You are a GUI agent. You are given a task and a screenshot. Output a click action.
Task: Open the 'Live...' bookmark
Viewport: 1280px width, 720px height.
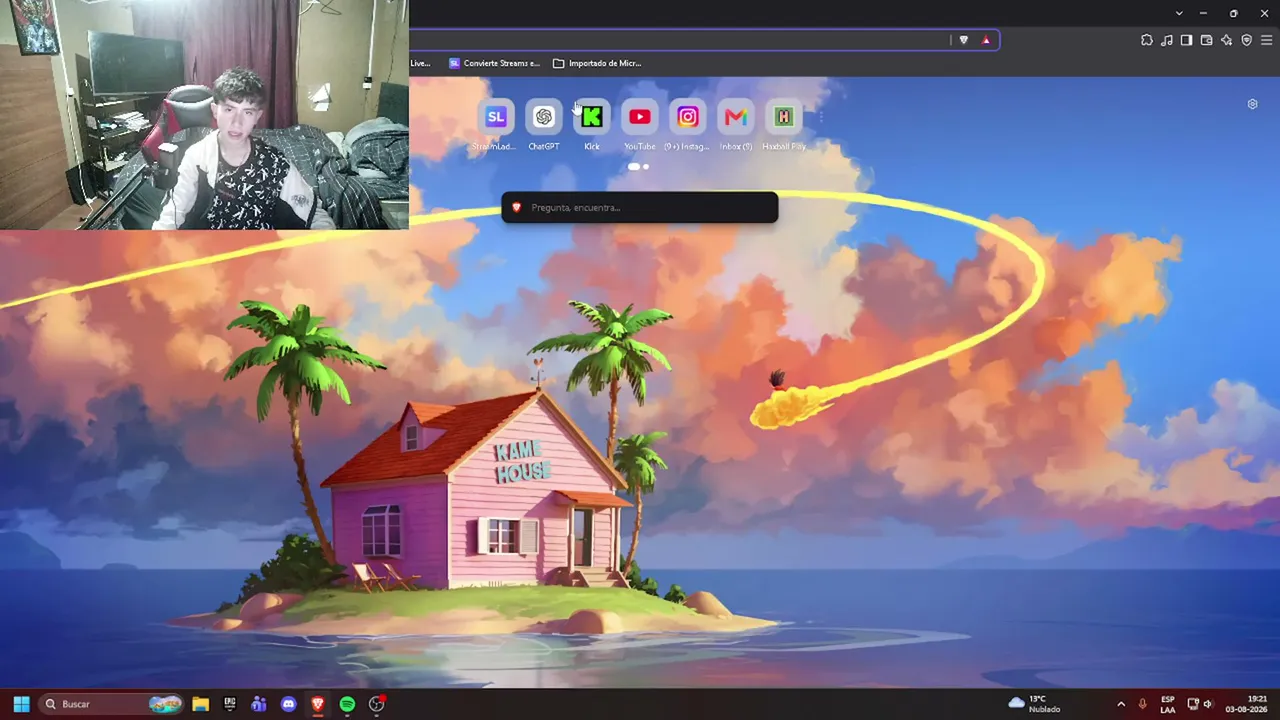pyautogui.click(x=420, y=63)
